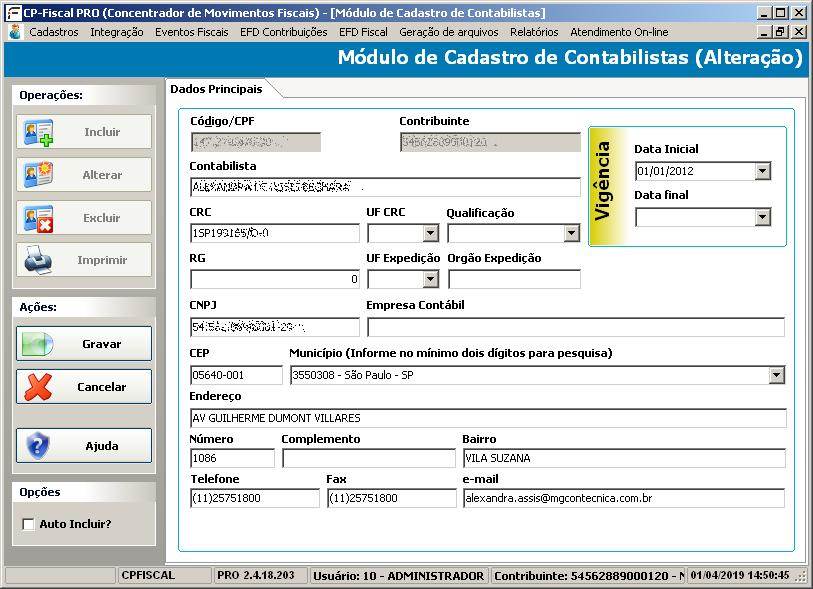The height and width of the screenshot is (589, 813).
Task: Click the Fax field
Action: click(392, 498)
